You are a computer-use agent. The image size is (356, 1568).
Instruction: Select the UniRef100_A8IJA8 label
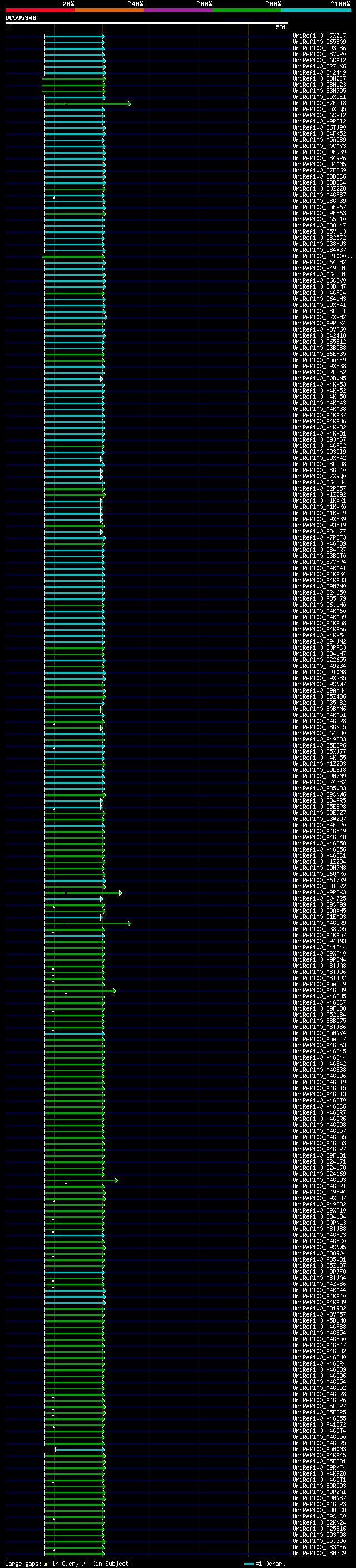319,966
